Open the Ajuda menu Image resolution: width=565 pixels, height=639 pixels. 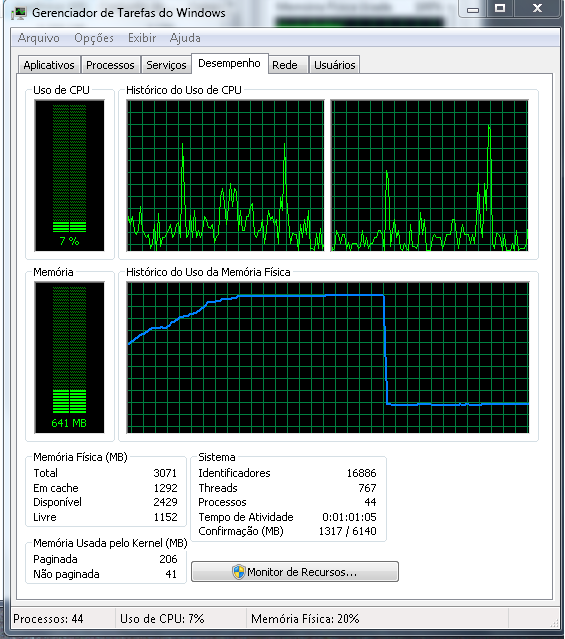tap(185, 38)
